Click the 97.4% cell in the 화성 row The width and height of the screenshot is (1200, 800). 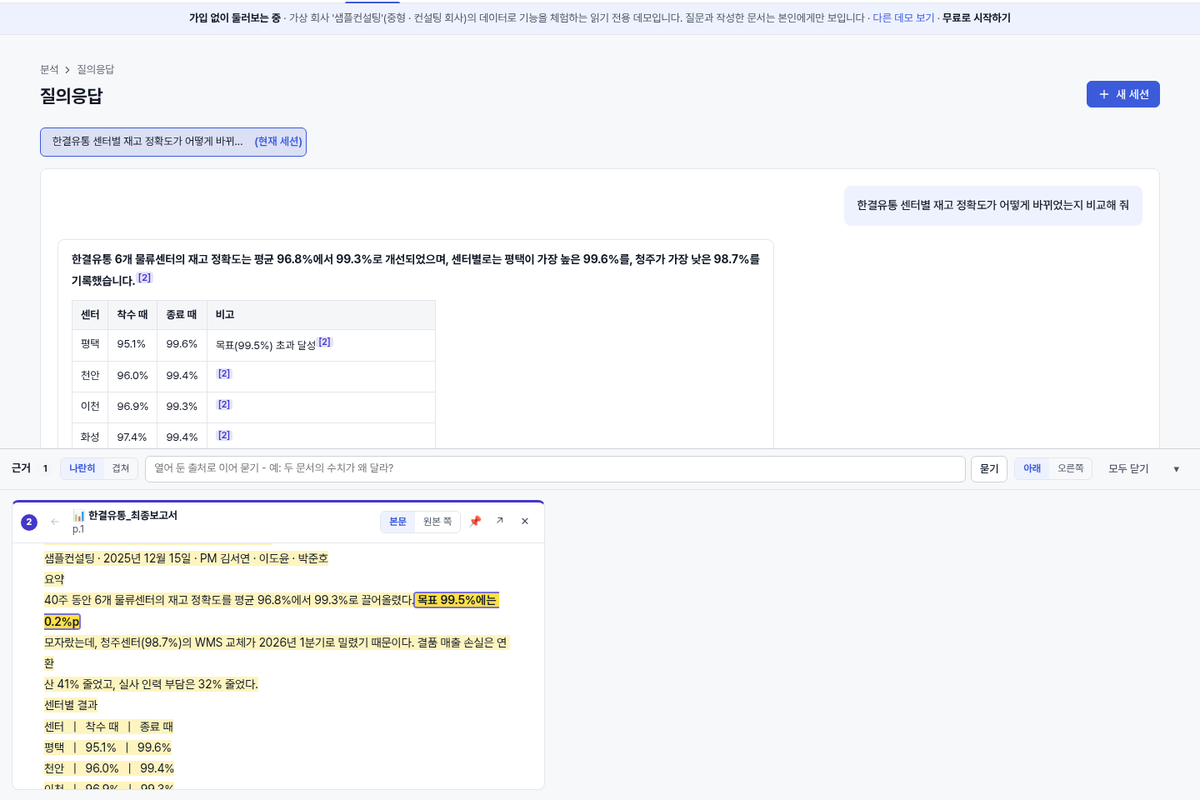(x=132, y=437)
